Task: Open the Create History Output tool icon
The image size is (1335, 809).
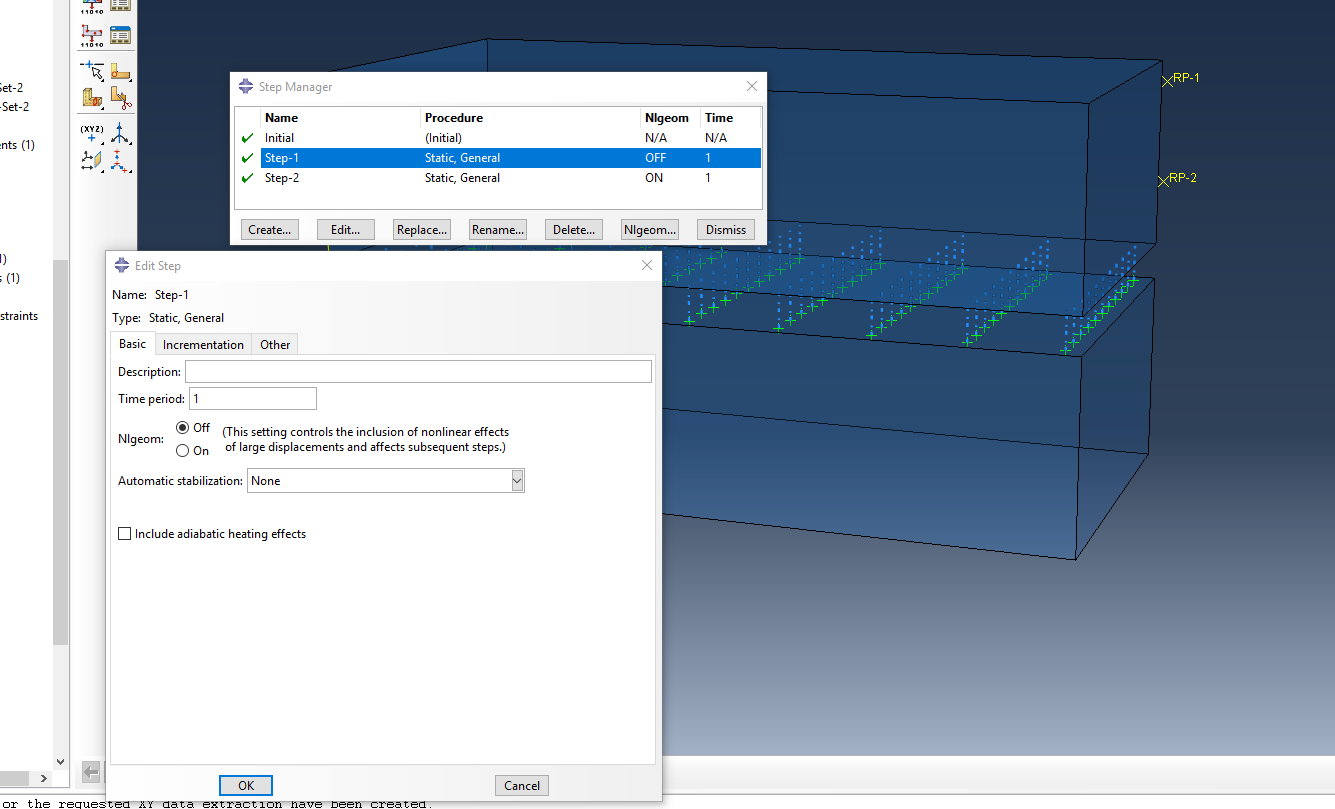Action: (x=91, y=36)
